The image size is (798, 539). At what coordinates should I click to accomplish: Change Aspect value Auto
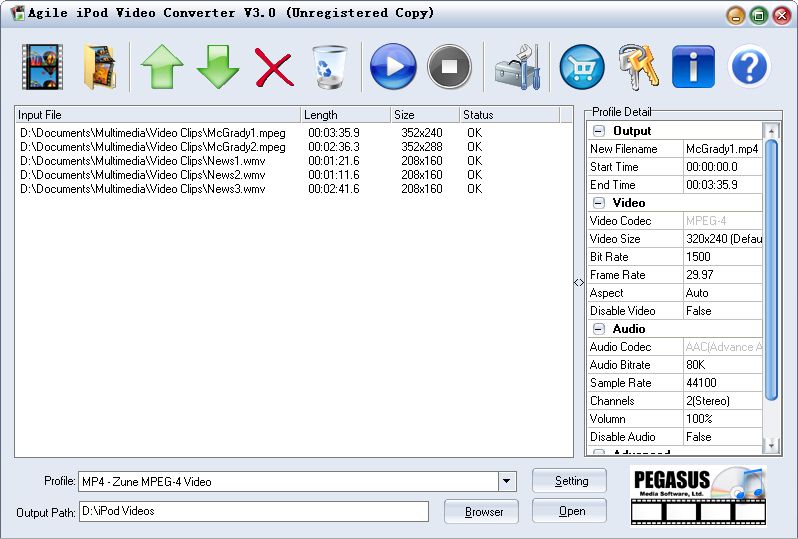pos(723,293)
